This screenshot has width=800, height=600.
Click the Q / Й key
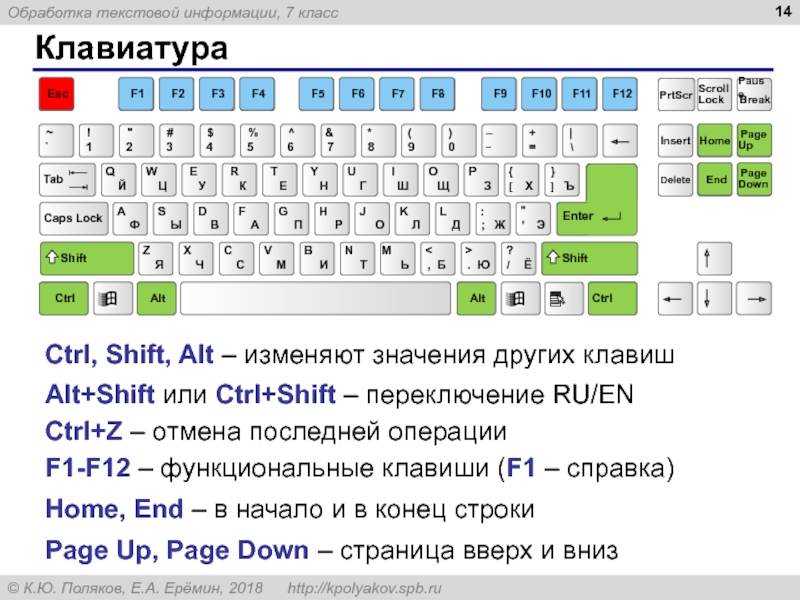pos(118,180)
